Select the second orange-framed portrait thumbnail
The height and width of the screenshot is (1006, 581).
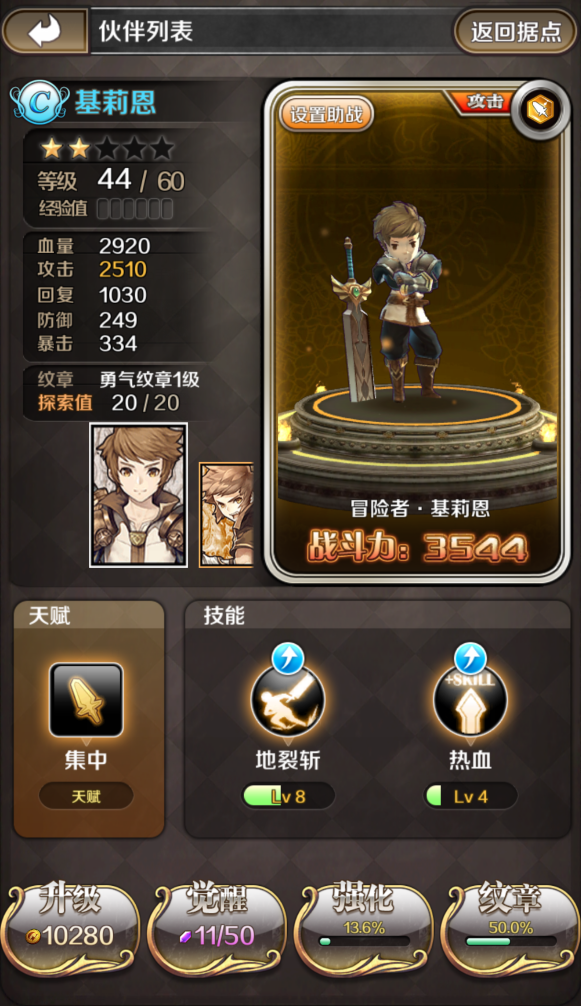point(226,515)
